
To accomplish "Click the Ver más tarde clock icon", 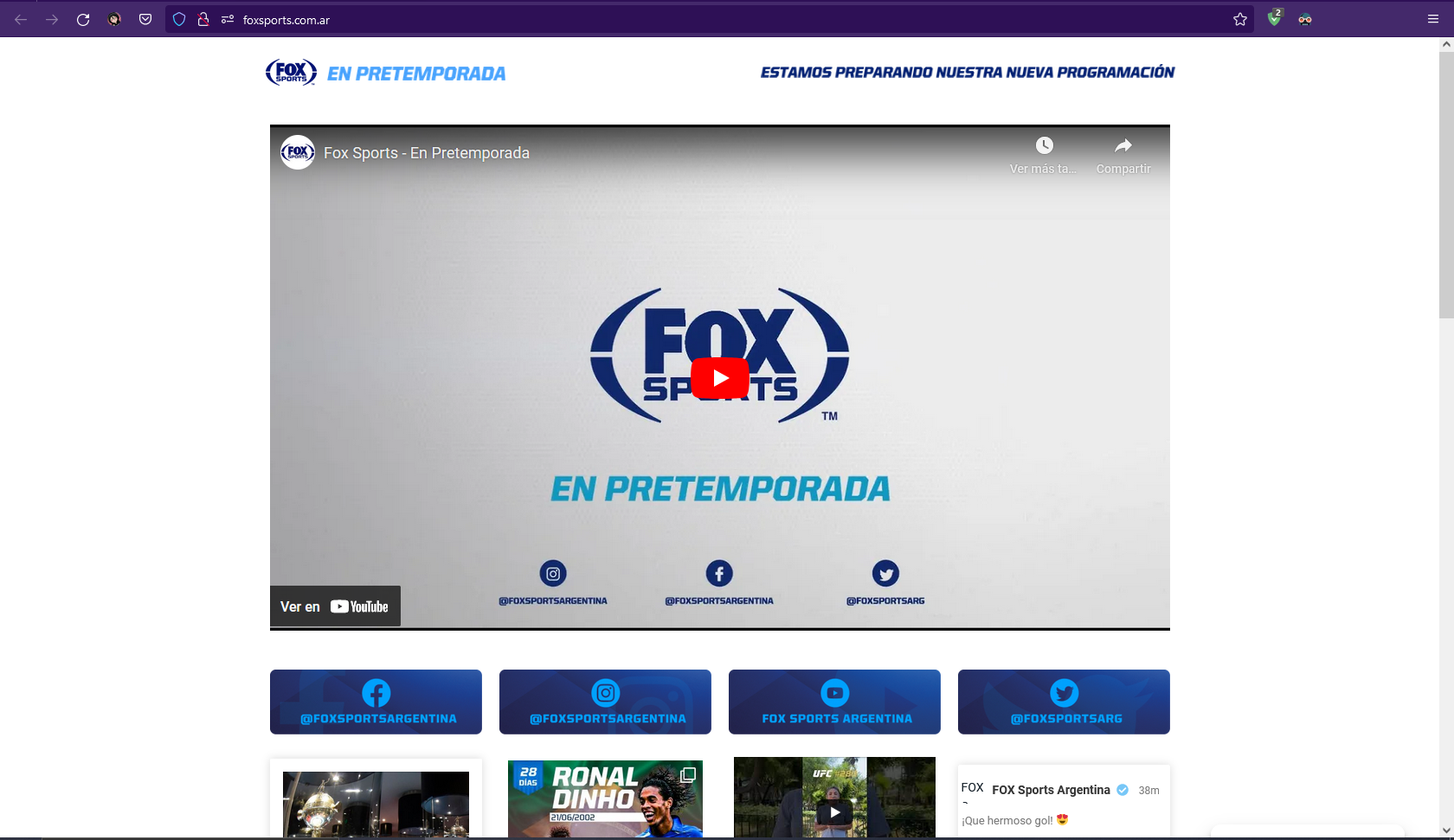I will [1044, 145].
